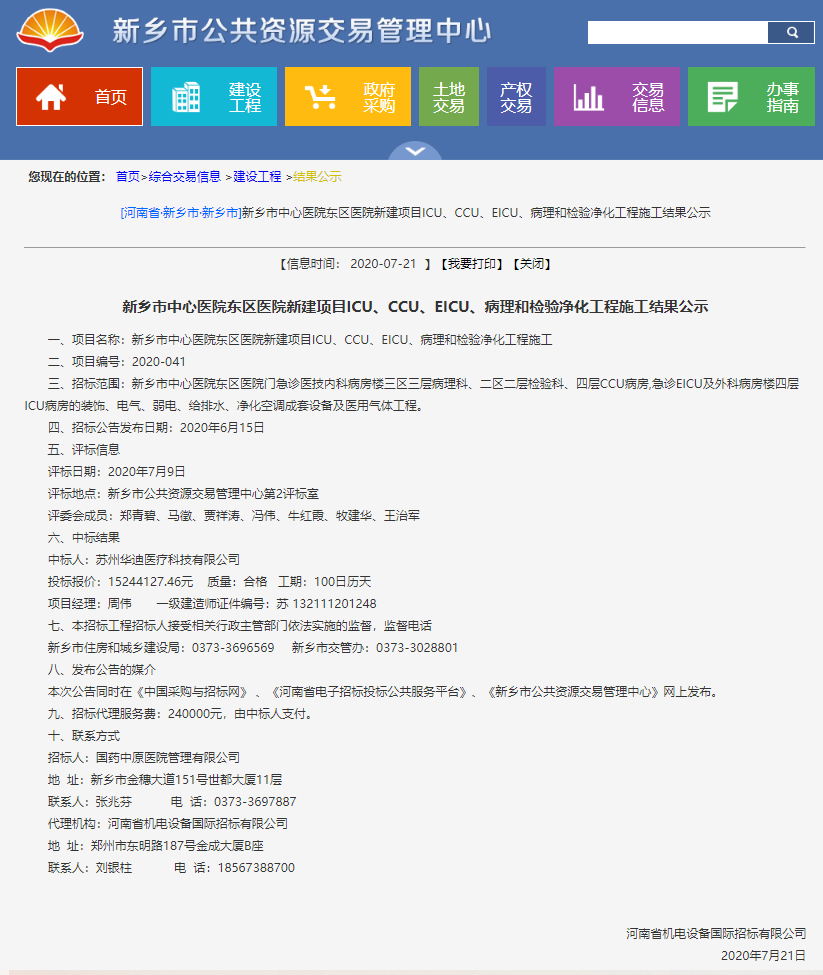
Task: Click phone number 0373-3696569
Action: click(233, 648)
